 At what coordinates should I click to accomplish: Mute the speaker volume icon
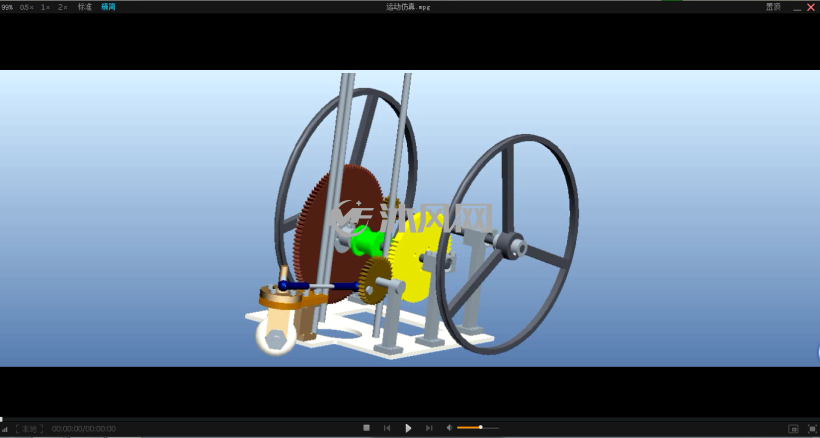[x=449, y=428]
